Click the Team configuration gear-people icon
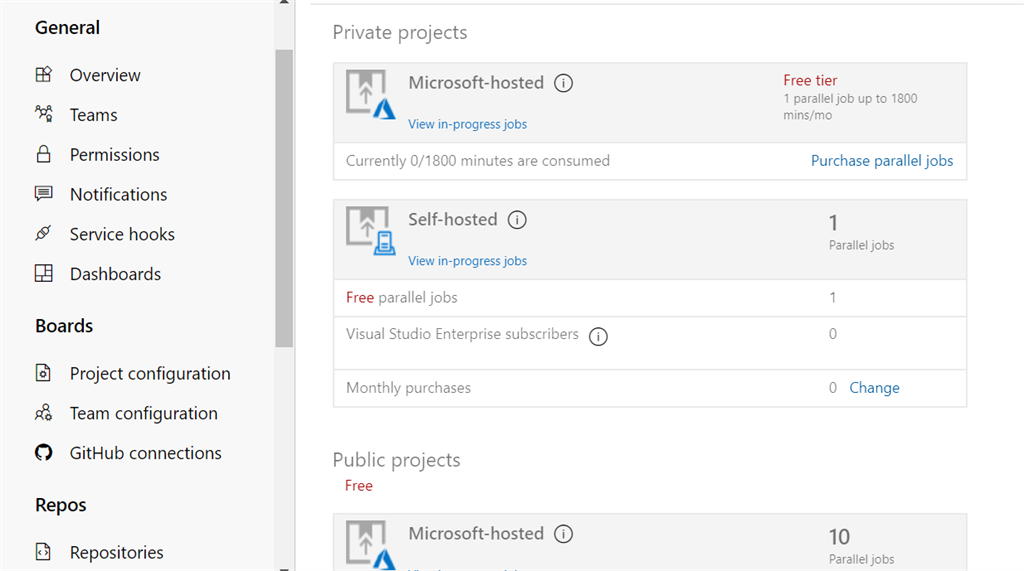This screenshot has width=1024, height=571. (x=44, y=412)
